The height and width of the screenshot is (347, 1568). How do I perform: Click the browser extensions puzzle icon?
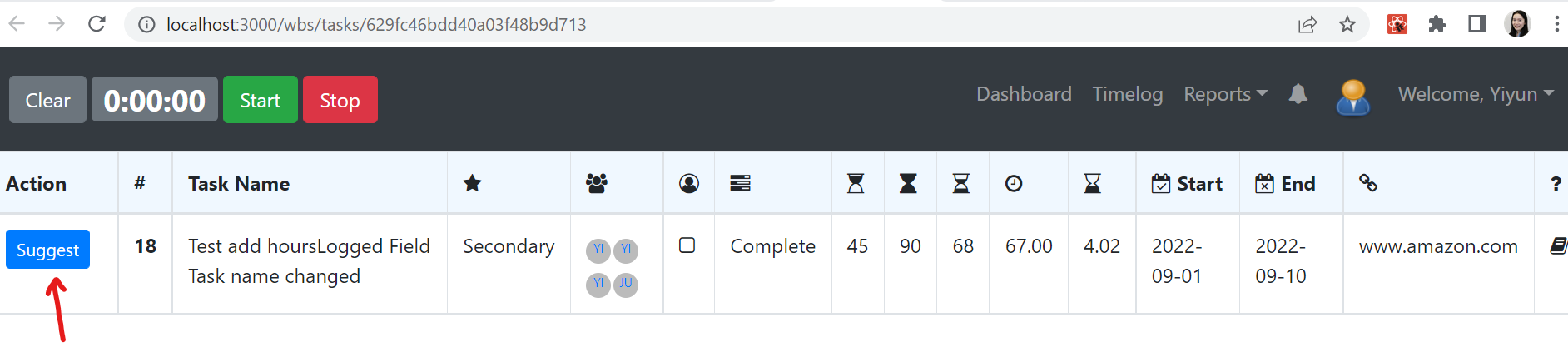pos(1437,24)
